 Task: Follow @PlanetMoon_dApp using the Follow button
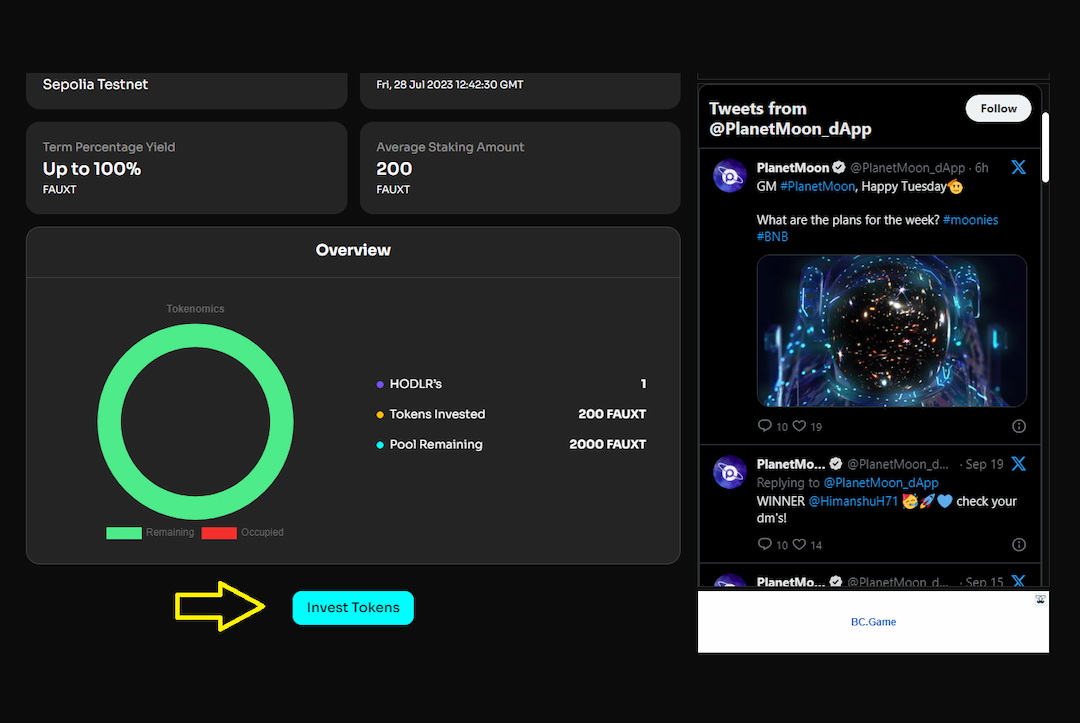pyautogui.click(x=998, y=109)
